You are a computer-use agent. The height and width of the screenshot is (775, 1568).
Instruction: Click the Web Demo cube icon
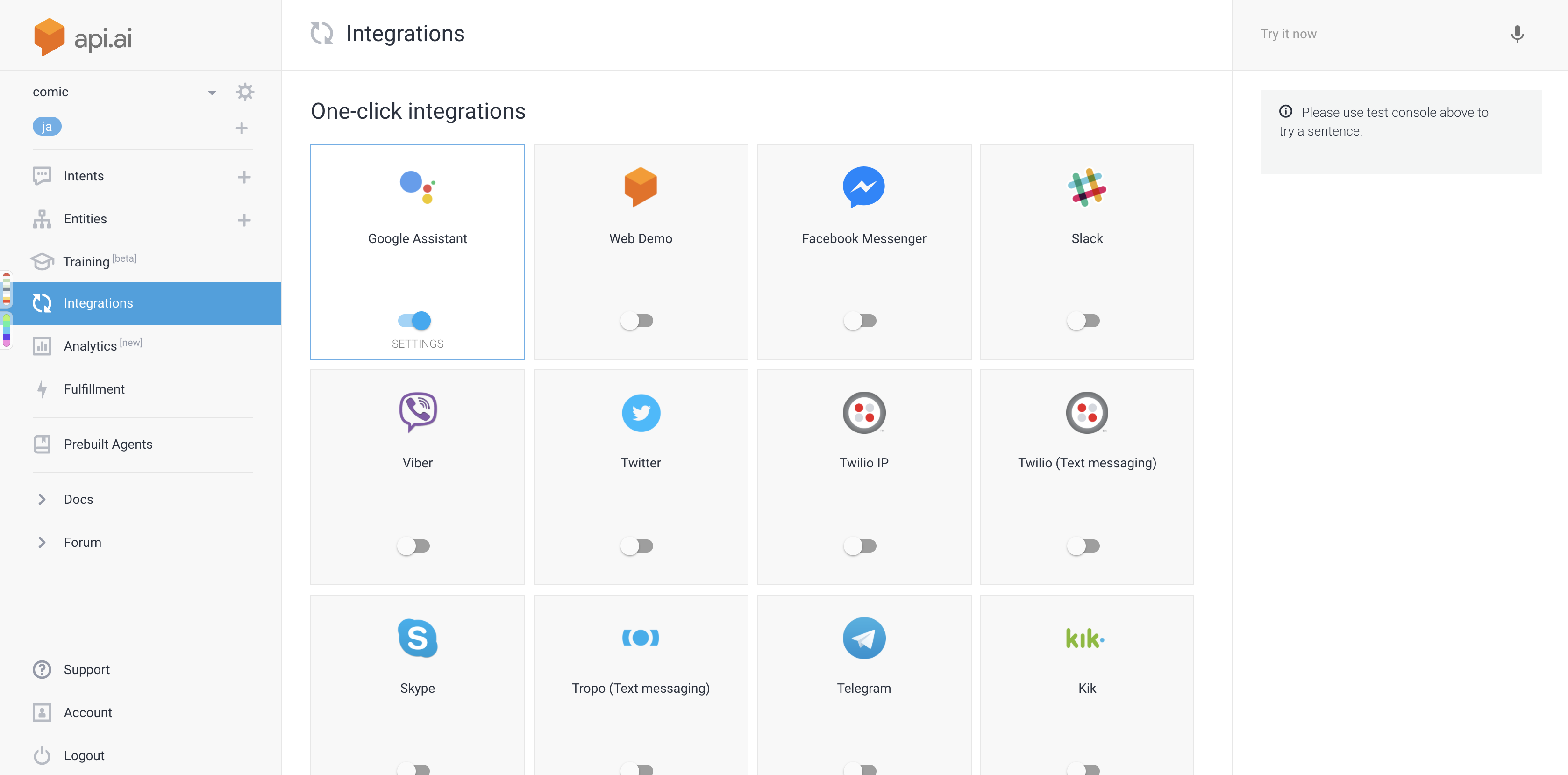(x=641, y=187)
